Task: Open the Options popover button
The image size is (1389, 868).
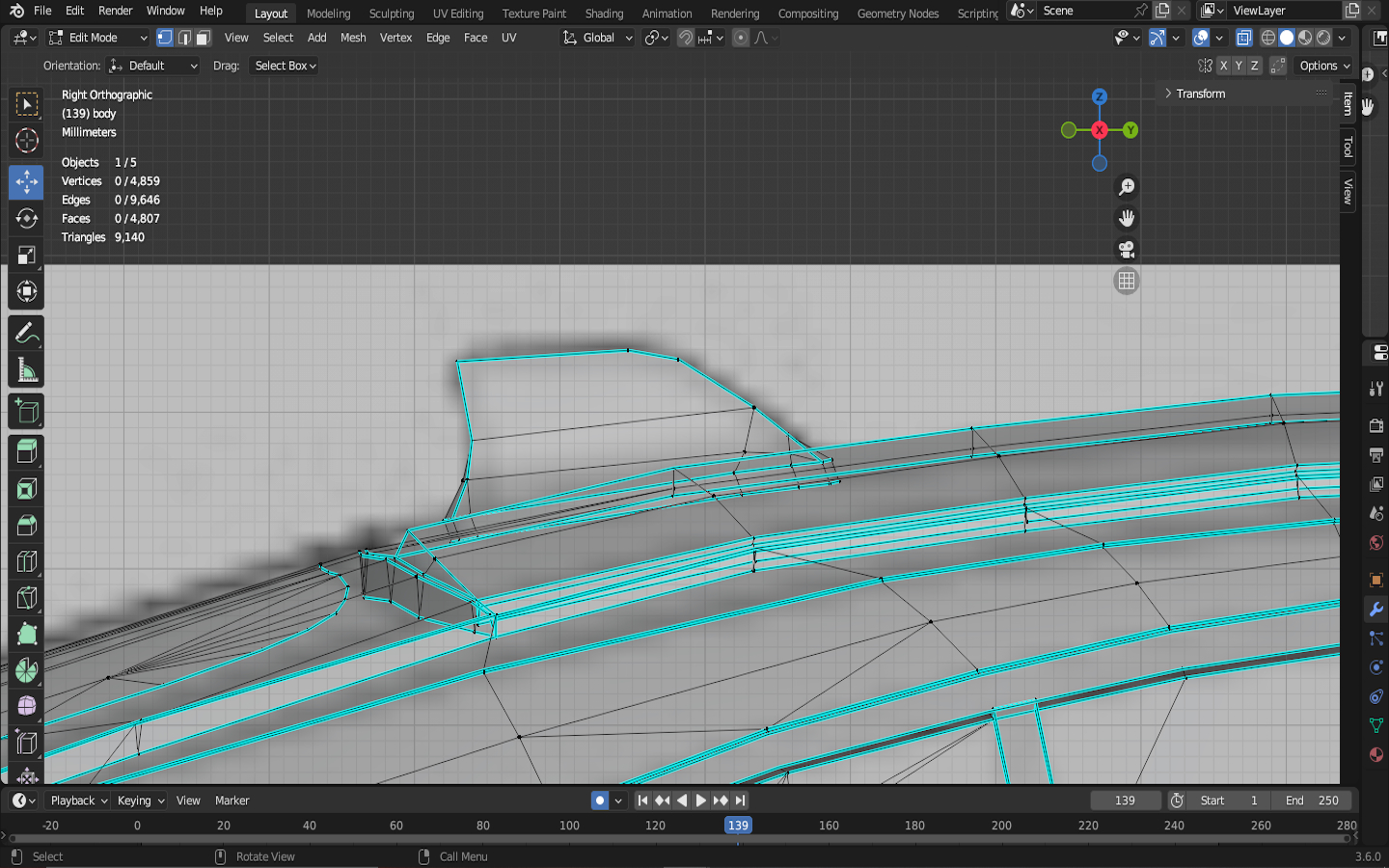Action: (x=1324, y=66)
